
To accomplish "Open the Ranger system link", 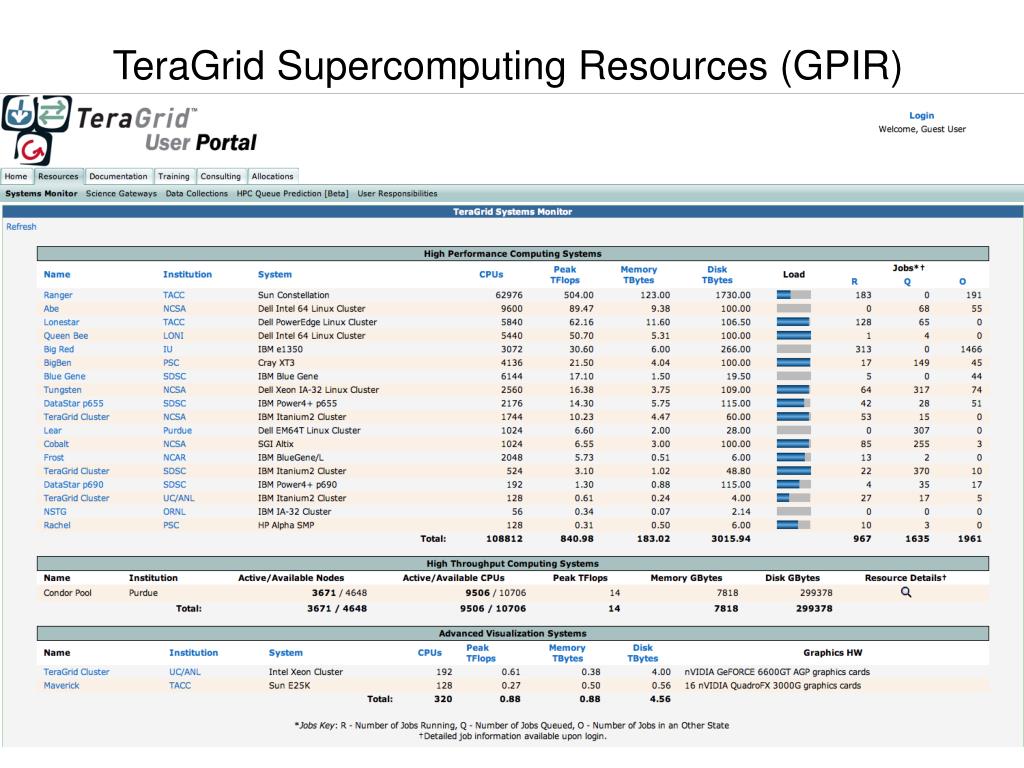I will [58, 295].
